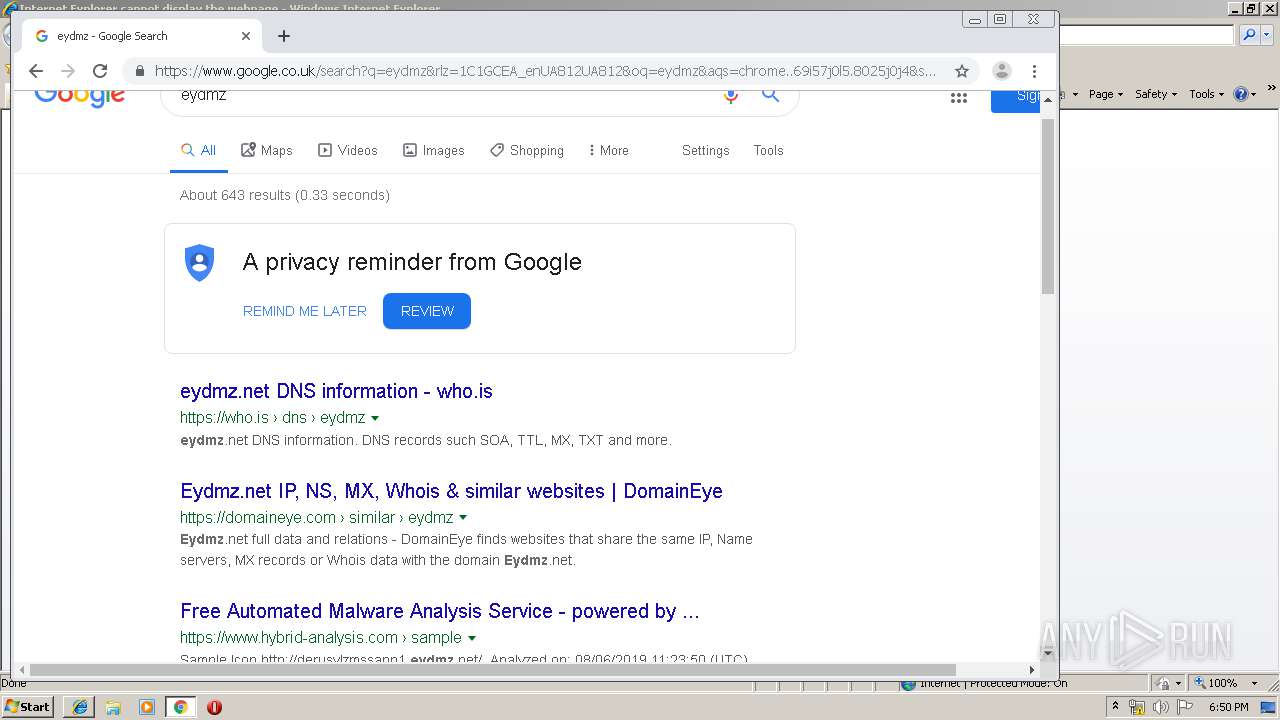Open Windows Explorer folder taskbar icon
The height and width of the screenshot is (720, 1280).
[113, 707]
